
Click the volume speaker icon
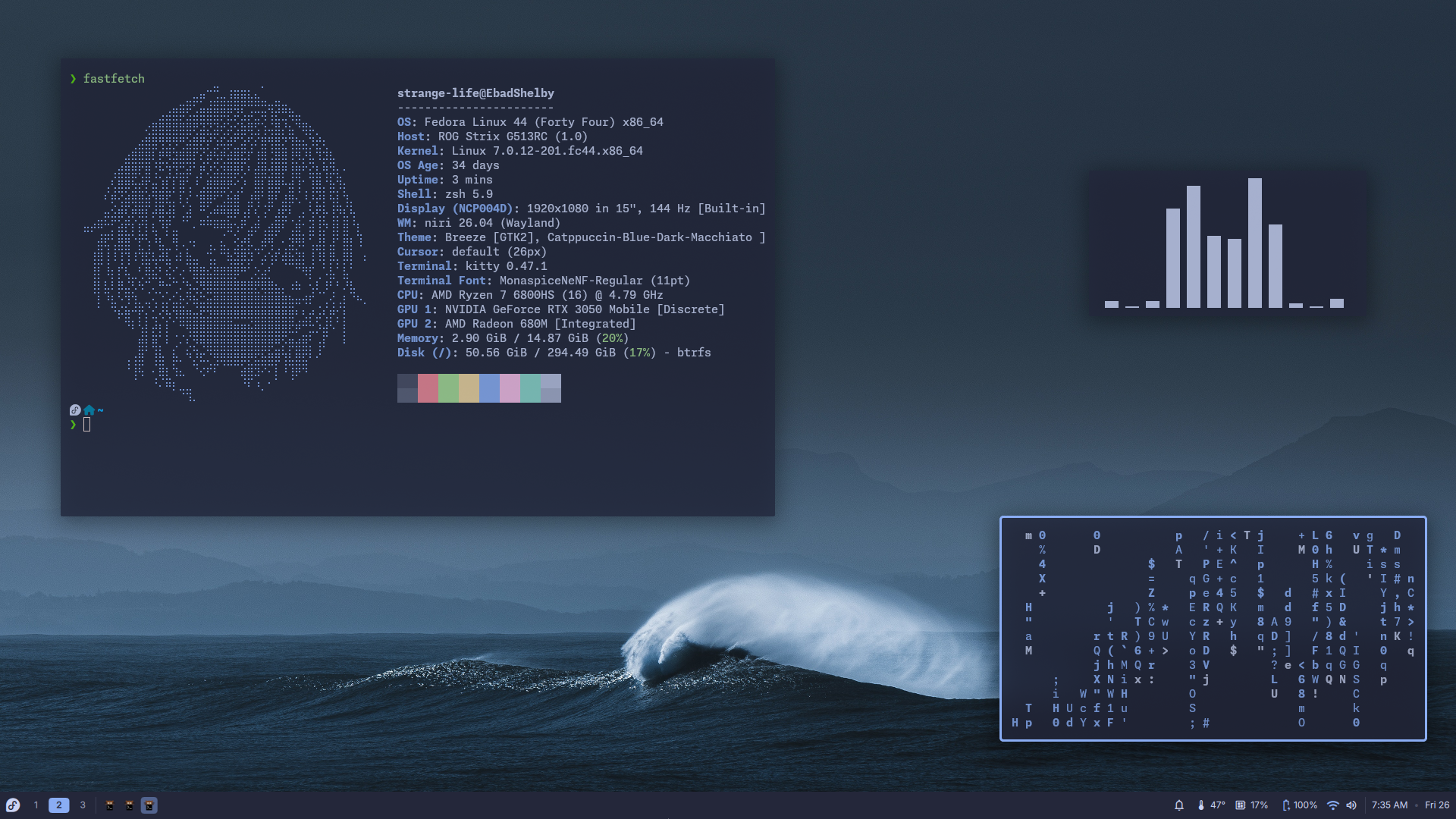point(1351,805)
